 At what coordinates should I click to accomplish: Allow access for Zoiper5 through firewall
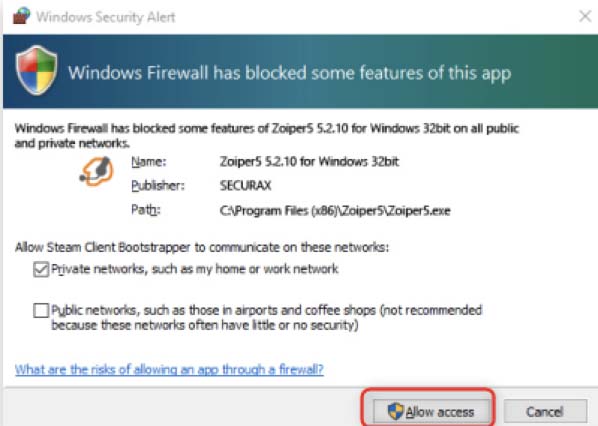431,412
